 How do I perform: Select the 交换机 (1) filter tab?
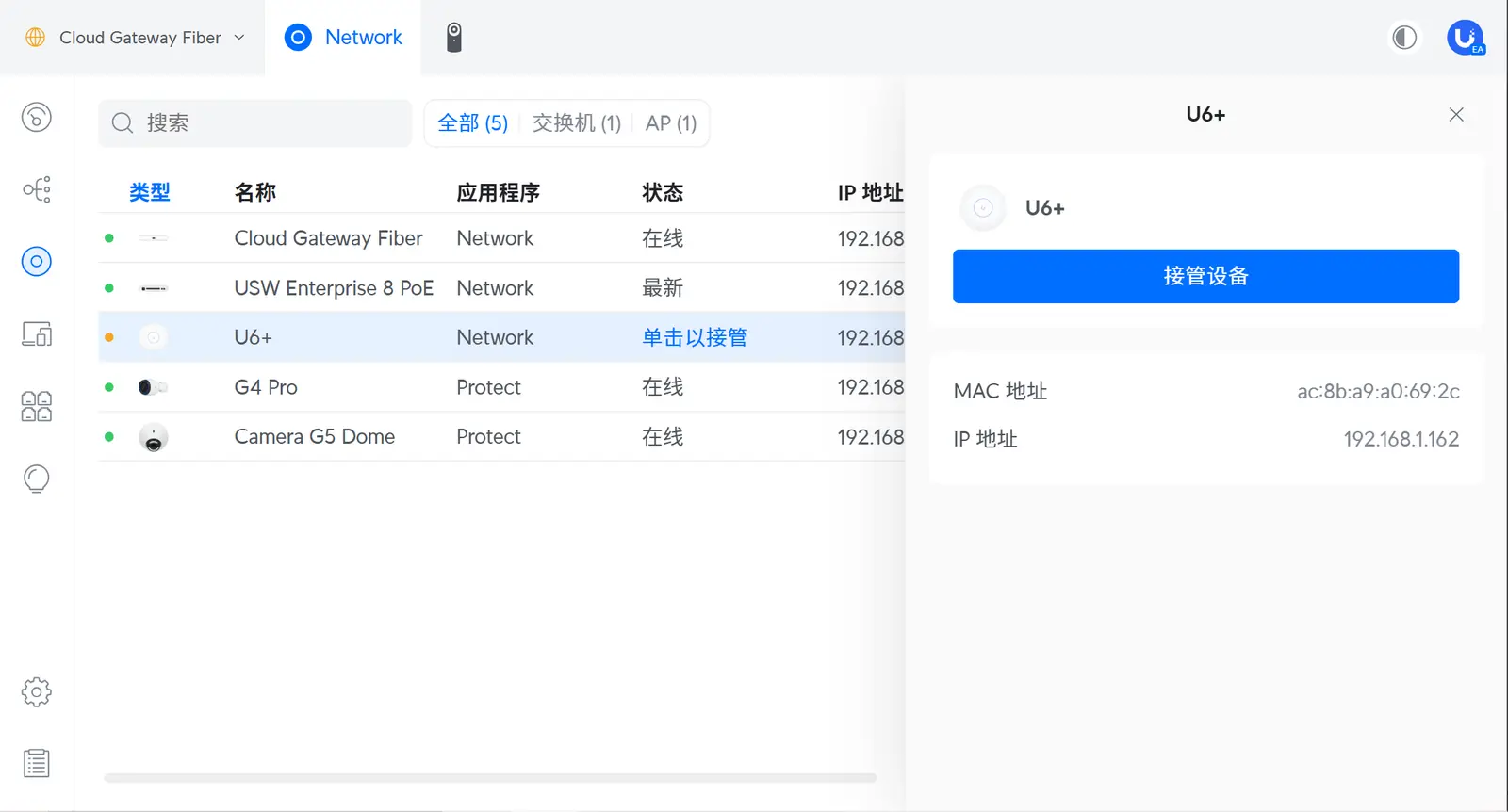[577, 123]
